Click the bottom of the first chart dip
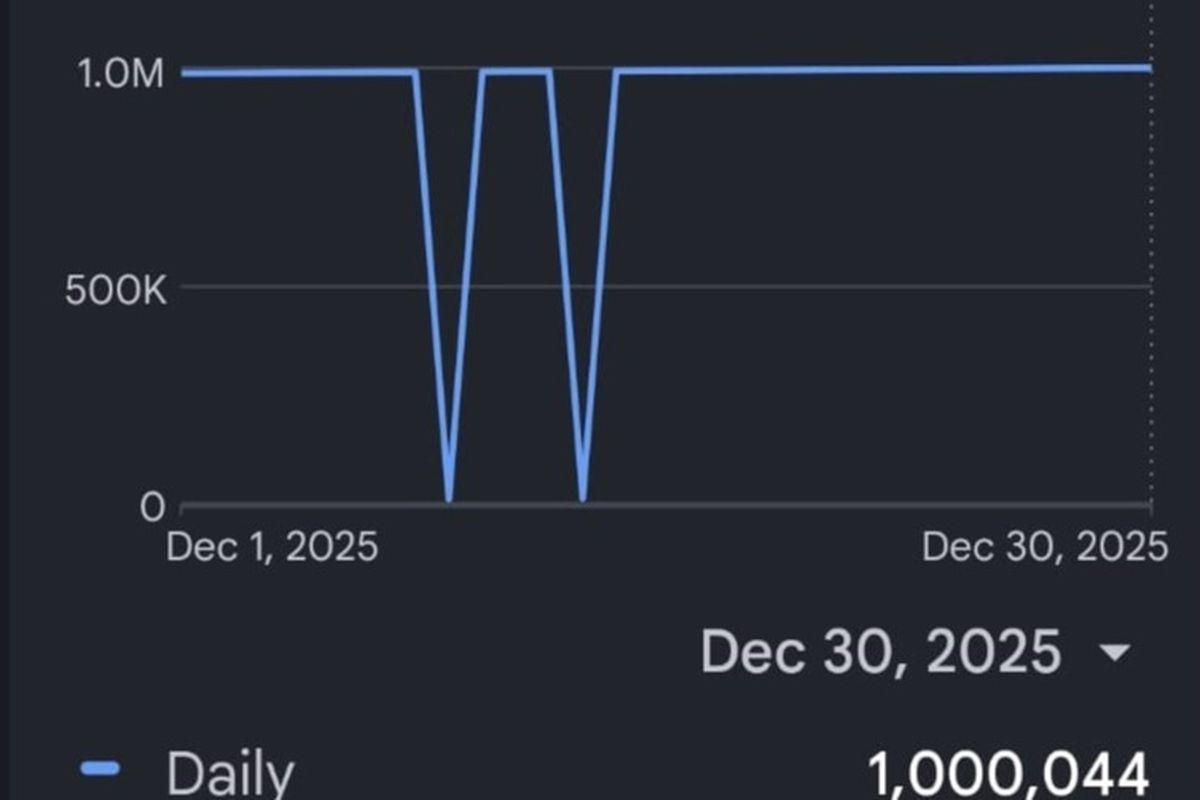This screenshot has height=800, width=1200. tap(449, 497)
